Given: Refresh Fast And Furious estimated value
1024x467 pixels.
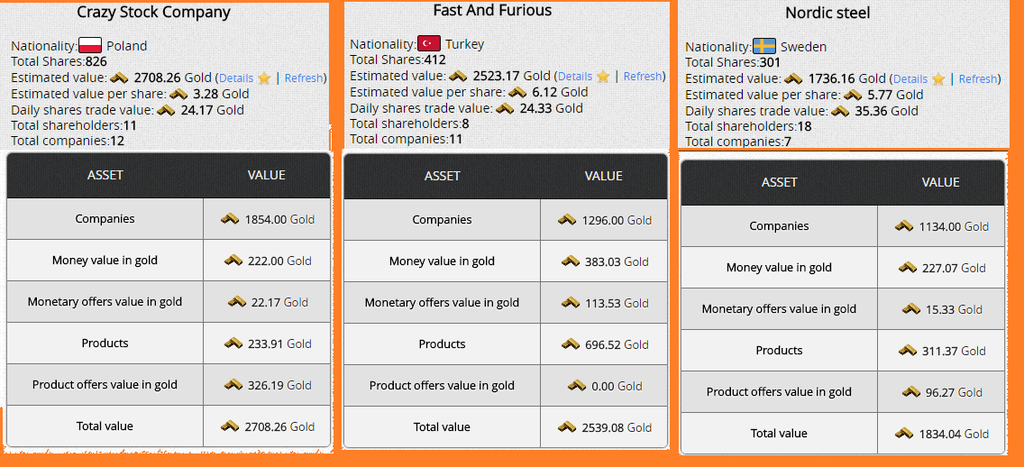Looking at the screenshot, I should (643, 76).
